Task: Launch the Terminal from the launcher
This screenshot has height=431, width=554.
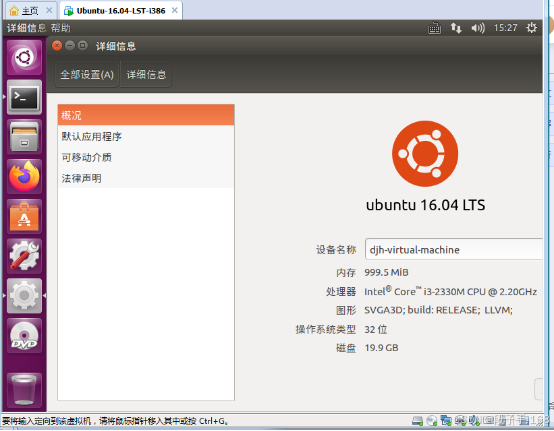Action: [24, 97]
